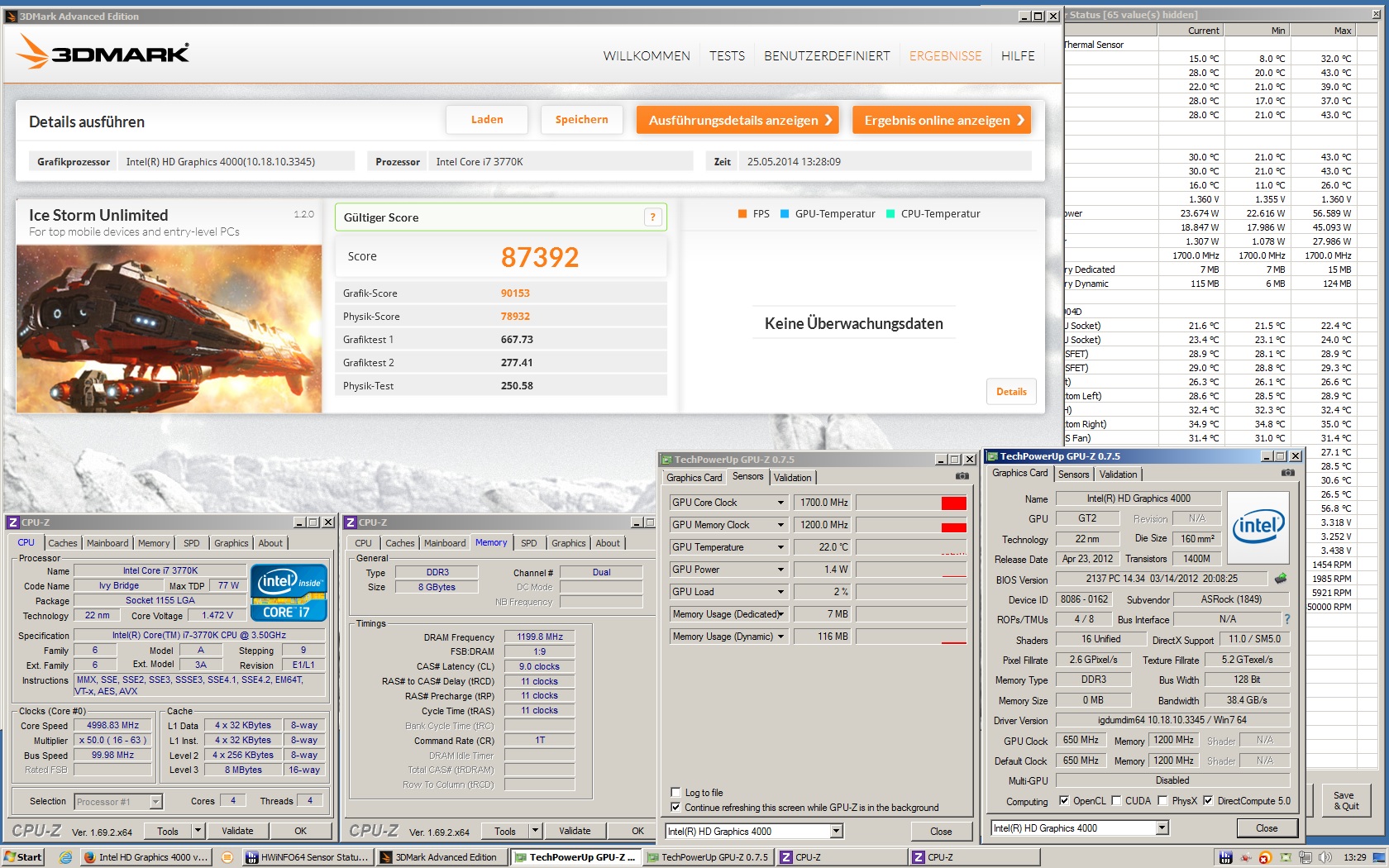The width and height of the screenshot is (1389, 868).
Task: Switch to HWiNFO64 Sensor Status on the taskbar
Action: click(308, 857)
